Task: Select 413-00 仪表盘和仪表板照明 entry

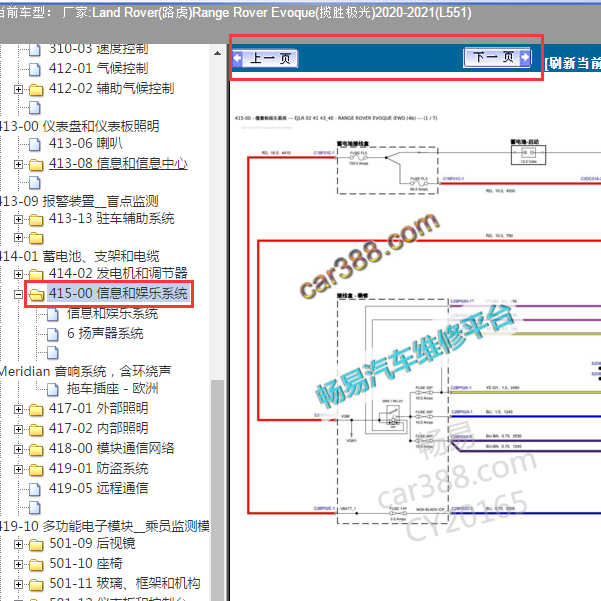Action: (x=79, y=126)
